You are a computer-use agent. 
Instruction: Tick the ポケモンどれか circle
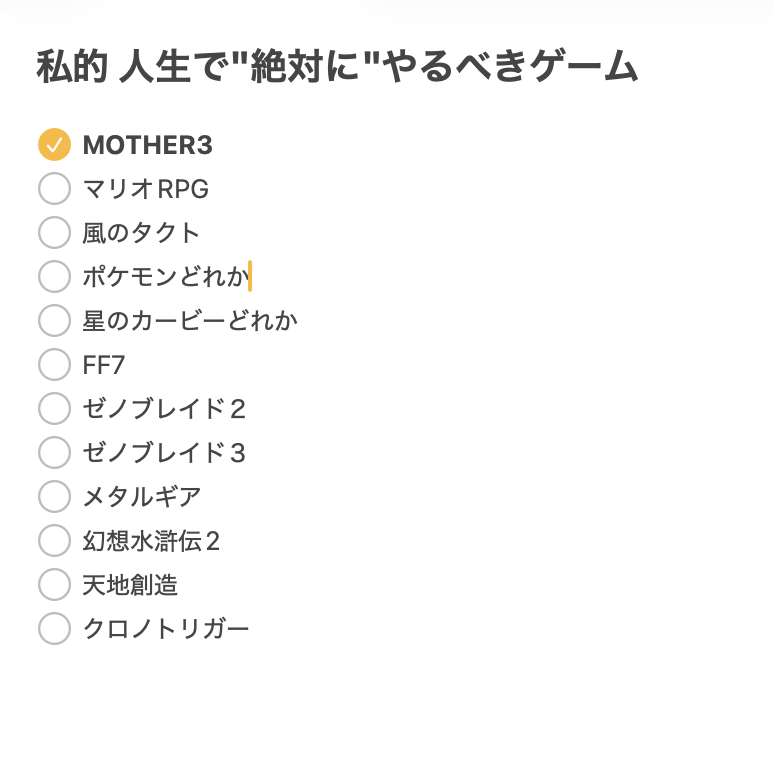(54, 277)
